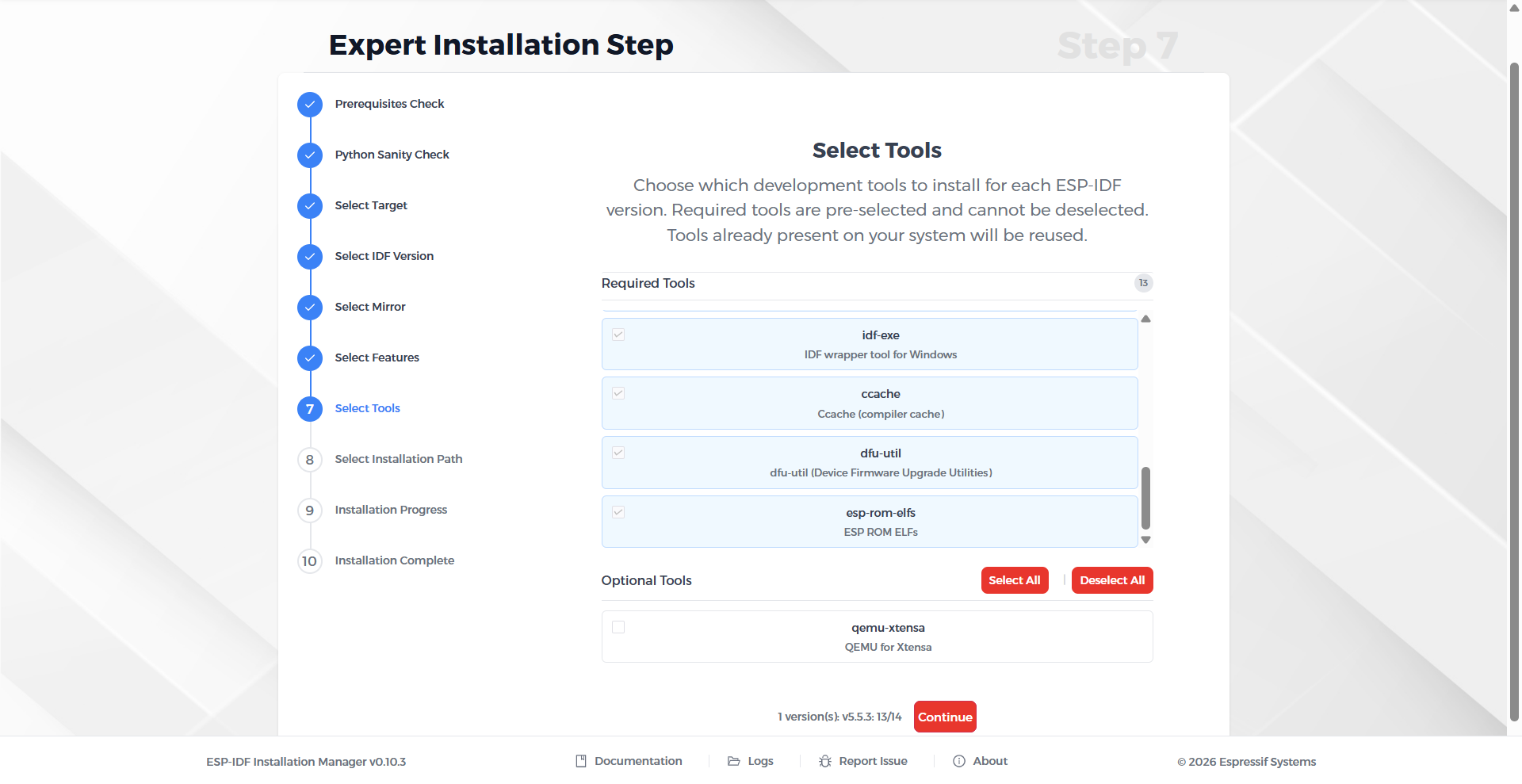Select the dfu-util tool card name
This screenshot has width=1522, height=784.
(881, 453)
